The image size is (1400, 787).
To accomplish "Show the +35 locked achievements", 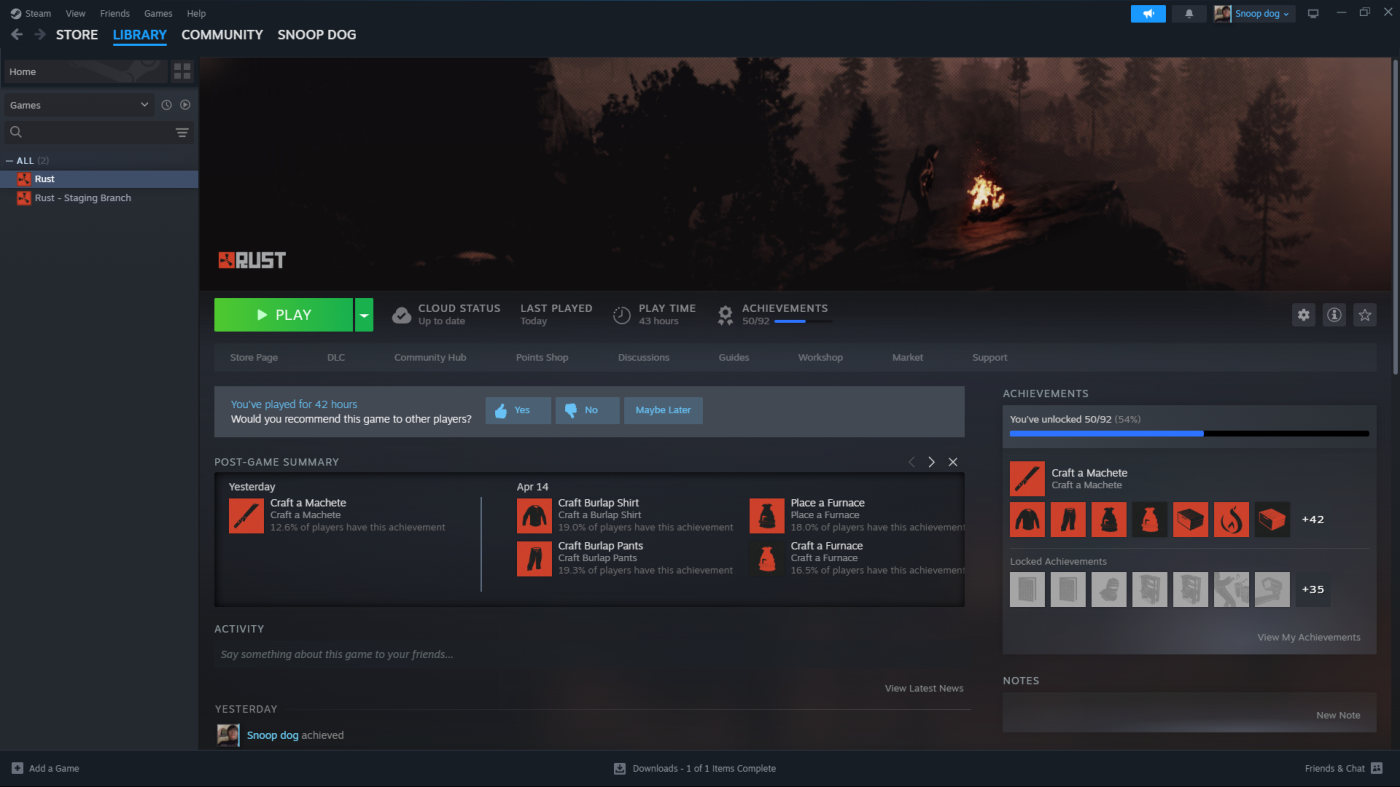I will pos(1313,590).
